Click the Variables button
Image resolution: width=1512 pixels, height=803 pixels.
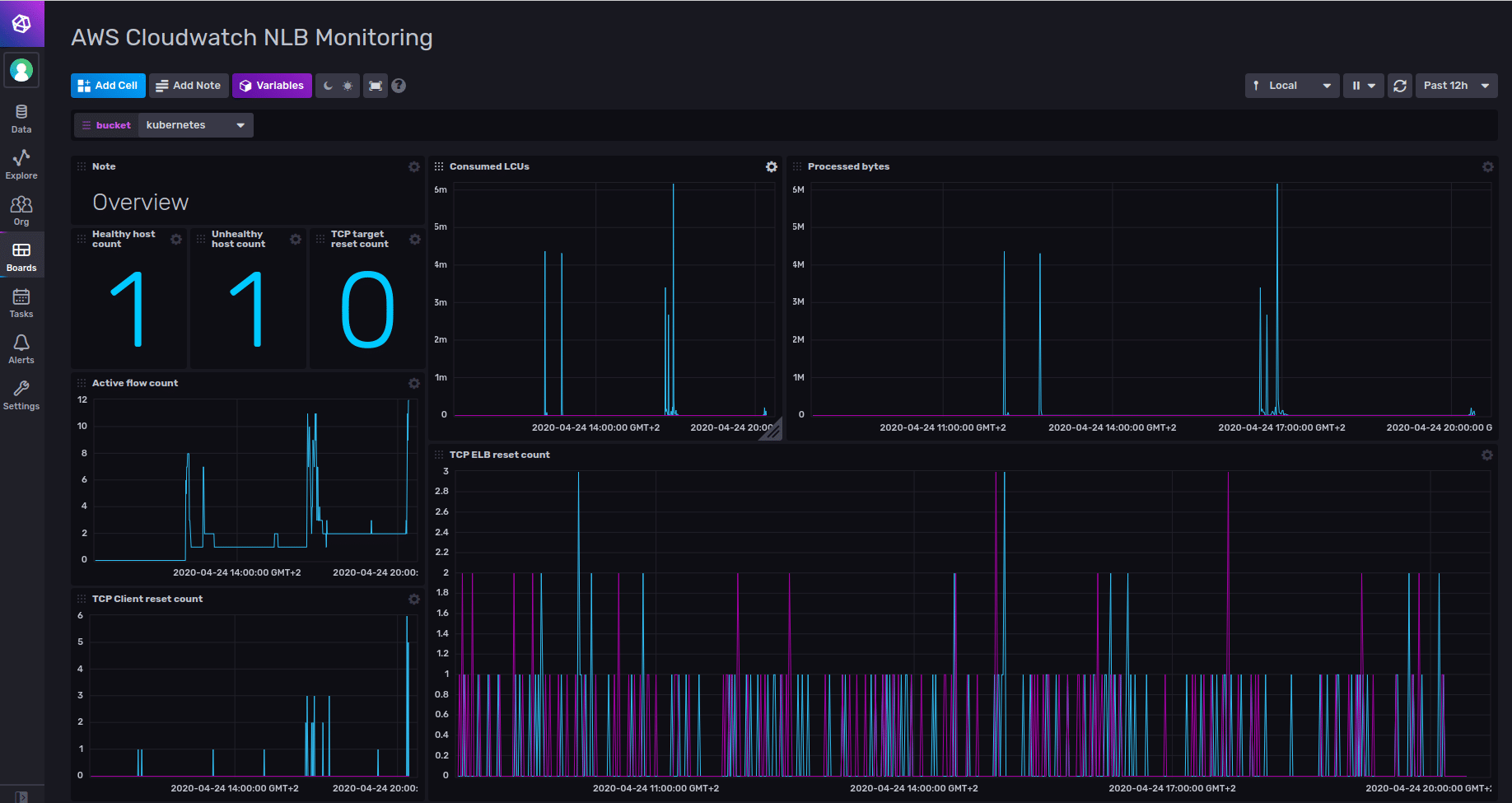272,85
